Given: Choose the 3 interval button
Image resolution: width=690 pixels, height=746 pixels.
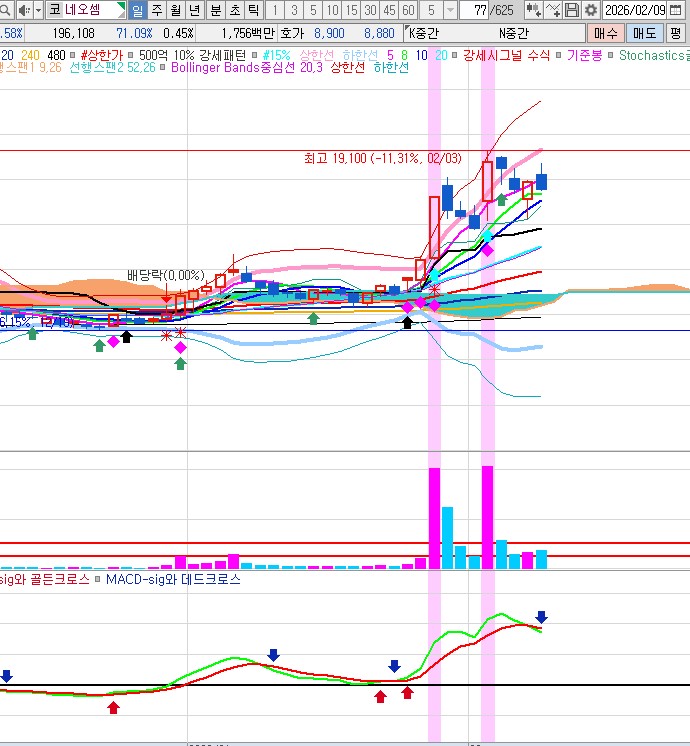Looking at the screenshot, I should [x=294, y=10].
